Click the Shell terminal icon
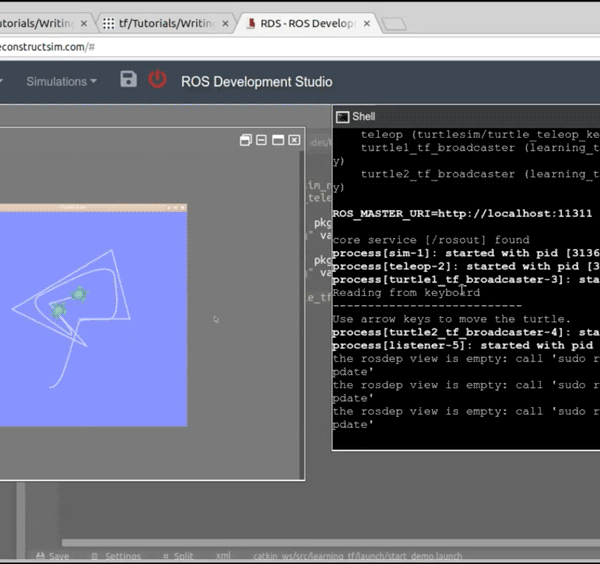The height and width of the screenshot is (564, 600). click(342, 117)
